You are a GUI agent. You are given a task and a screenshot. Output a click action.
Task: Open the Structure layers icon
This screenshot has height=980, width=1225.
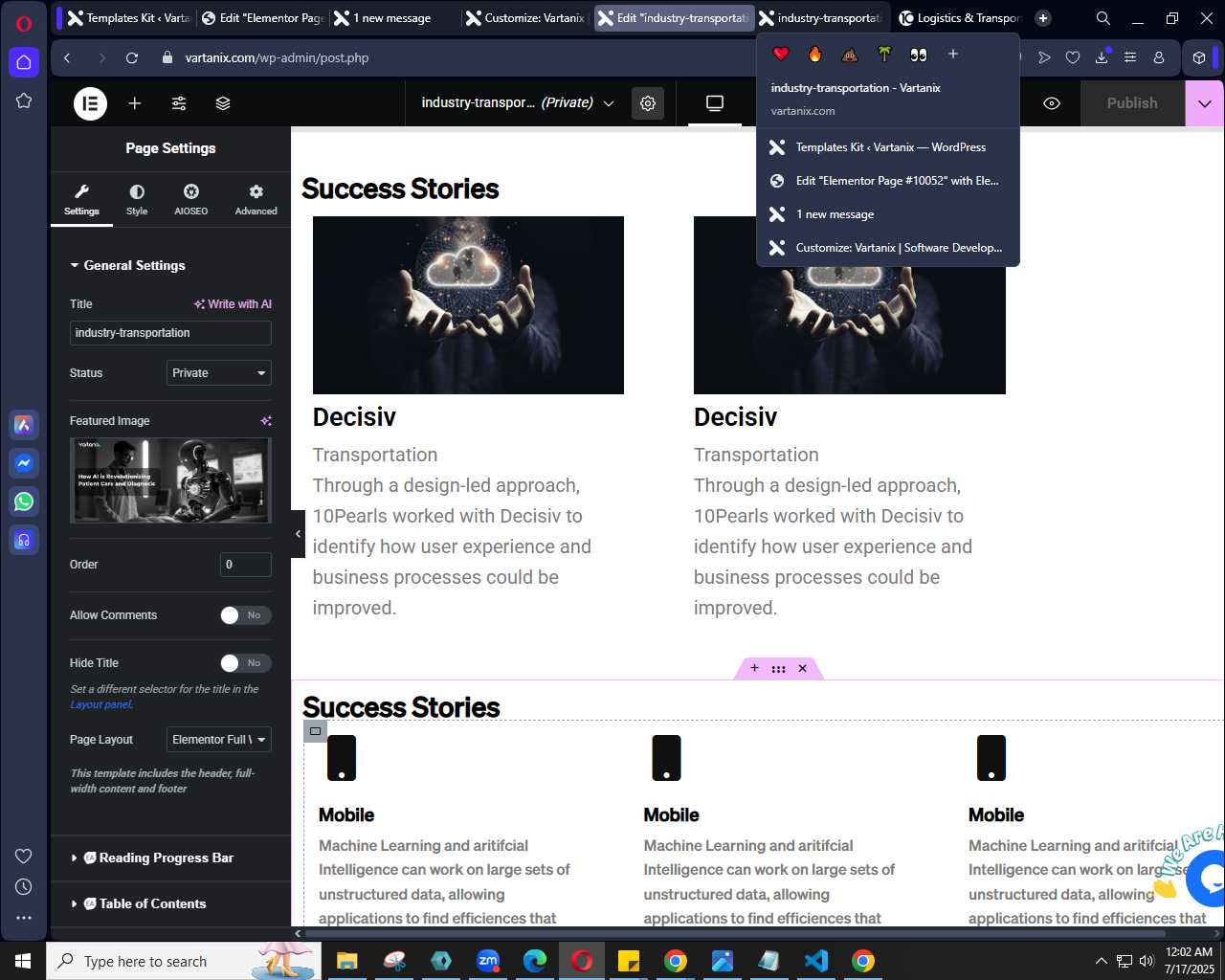(223, 103)
